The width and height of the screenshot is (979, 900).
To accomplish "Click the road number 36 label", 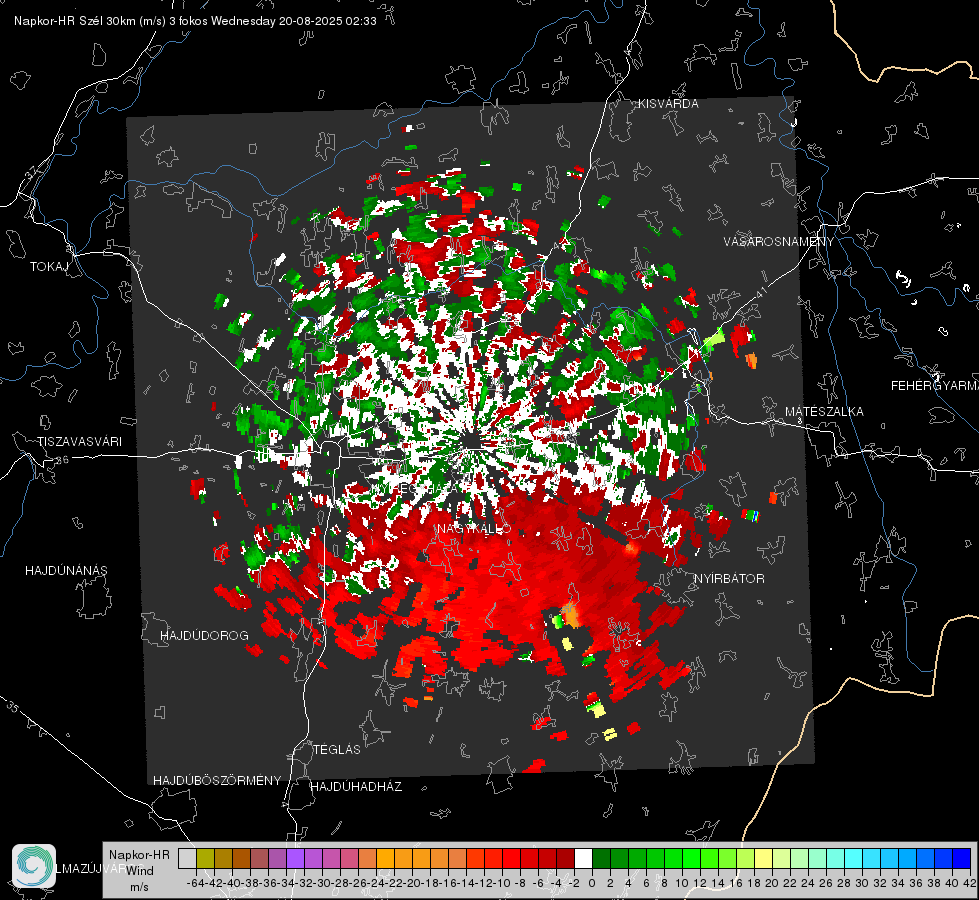I will coord(62,460).
